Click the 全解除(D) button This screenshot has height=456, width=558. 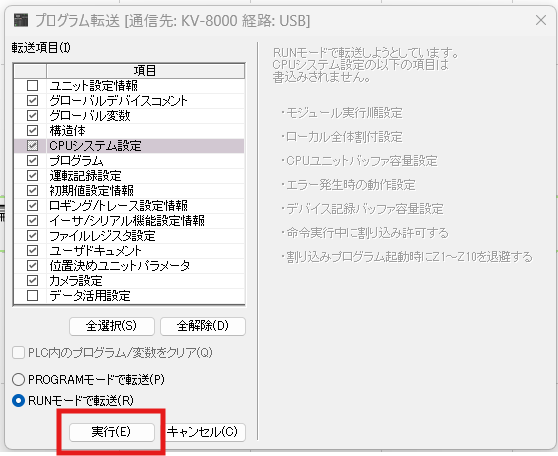click(203, 326)
